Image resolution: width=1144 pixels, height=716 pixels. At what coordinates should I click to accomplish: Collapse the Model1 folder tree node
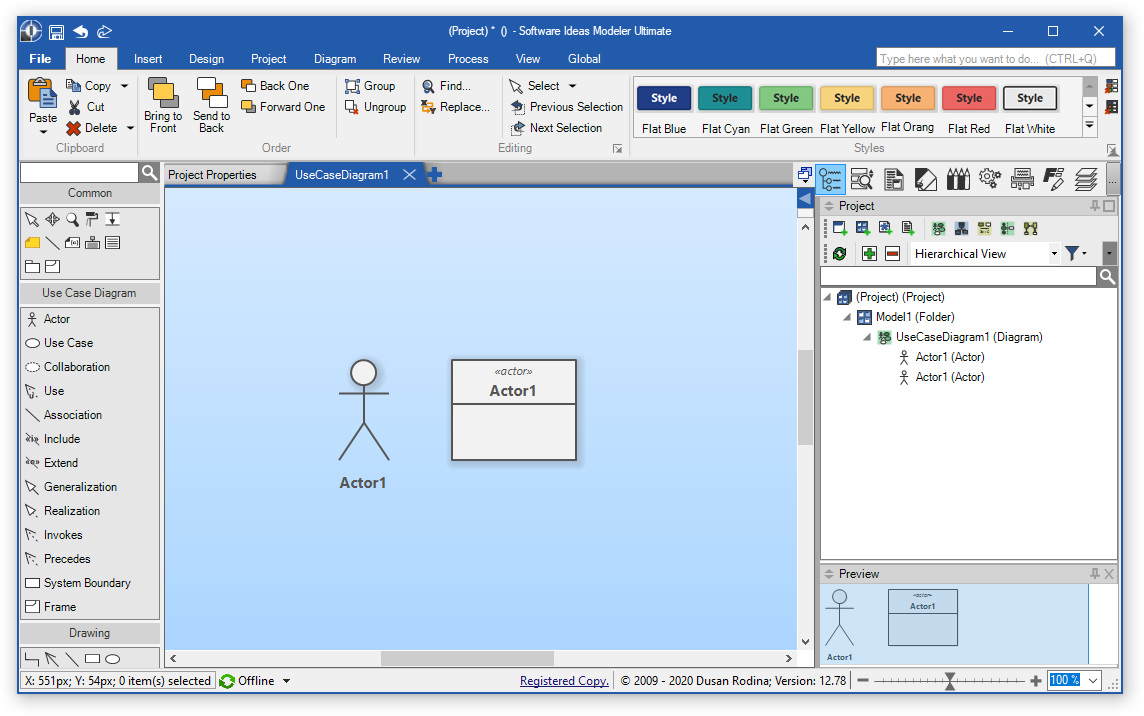pyautogui.click(x=847, y=317)
